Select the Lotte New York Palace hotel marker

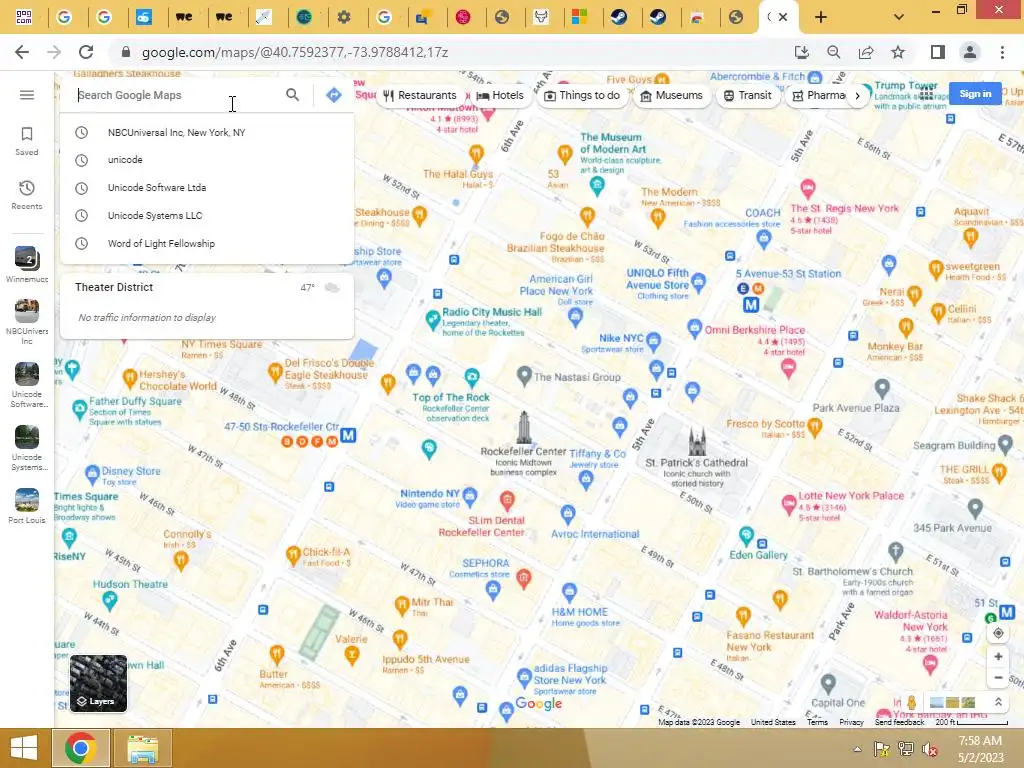pos(788,504)
